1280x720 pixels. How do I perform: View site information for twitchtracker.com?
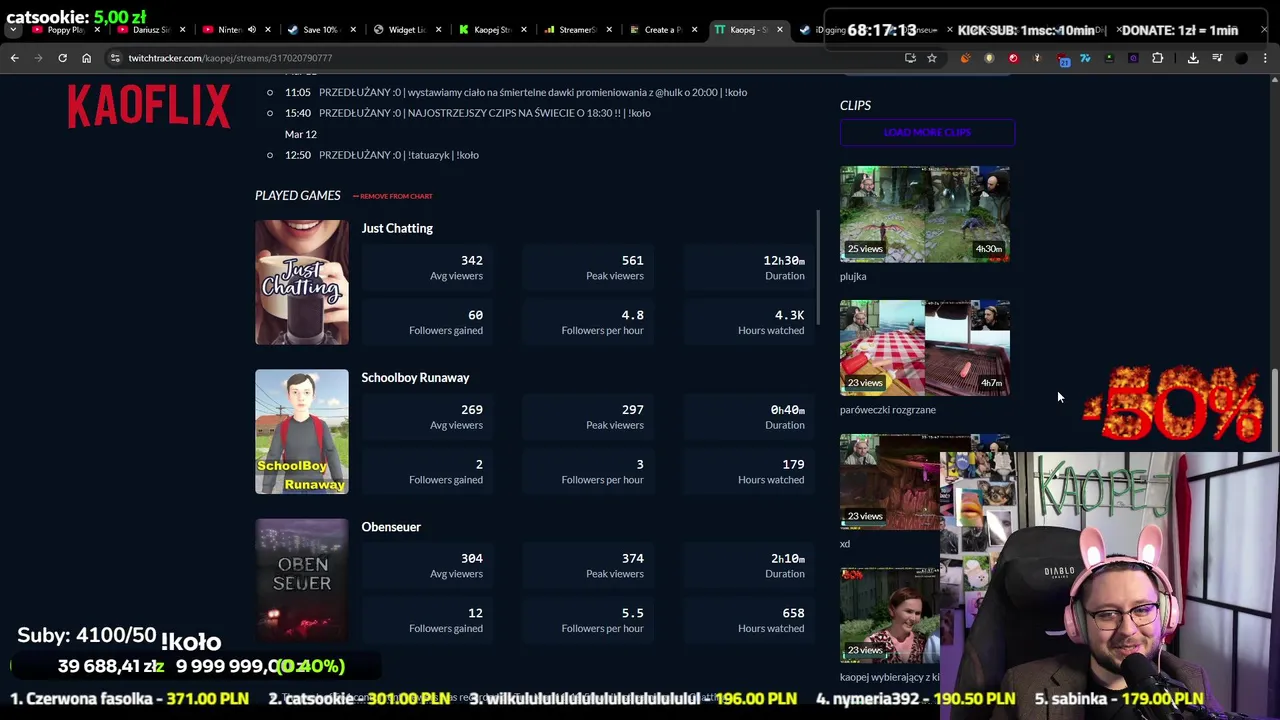point(115,58)
